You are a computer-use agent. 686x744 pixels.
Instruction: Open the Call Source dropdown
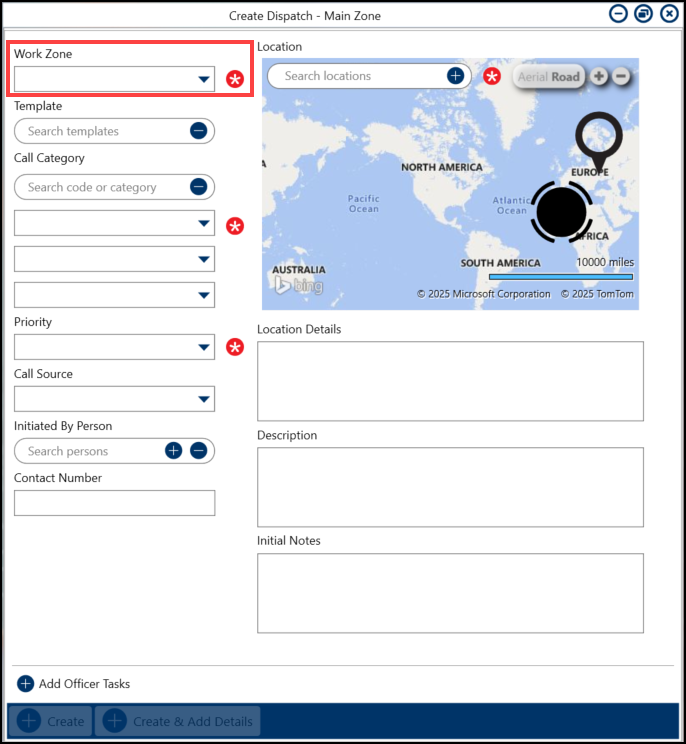[114, 399]
